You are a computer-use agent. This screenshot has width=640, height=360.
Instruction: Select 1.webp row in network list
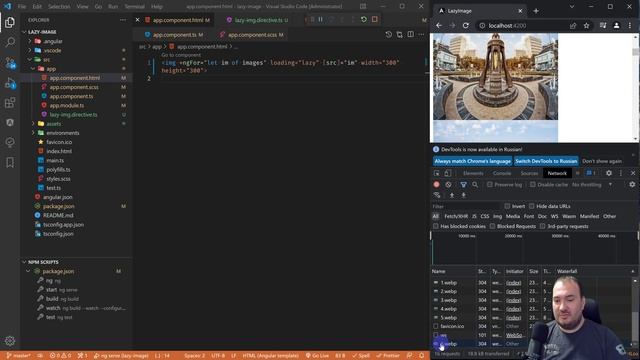coord(449,282)
